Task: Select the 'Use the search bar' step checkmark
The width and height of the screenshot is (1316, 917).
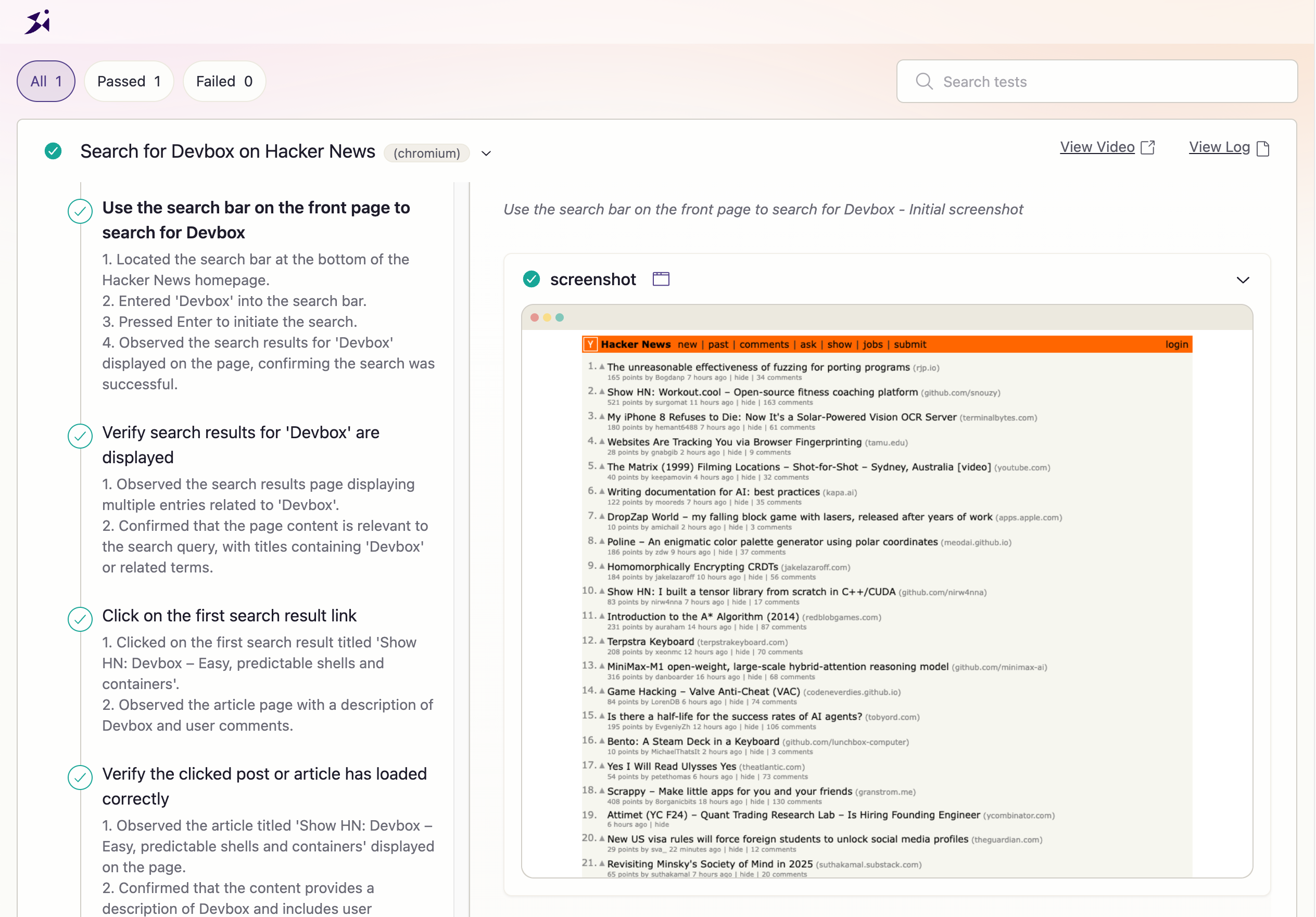Action: pyautogui.click(x=80, y=211)
